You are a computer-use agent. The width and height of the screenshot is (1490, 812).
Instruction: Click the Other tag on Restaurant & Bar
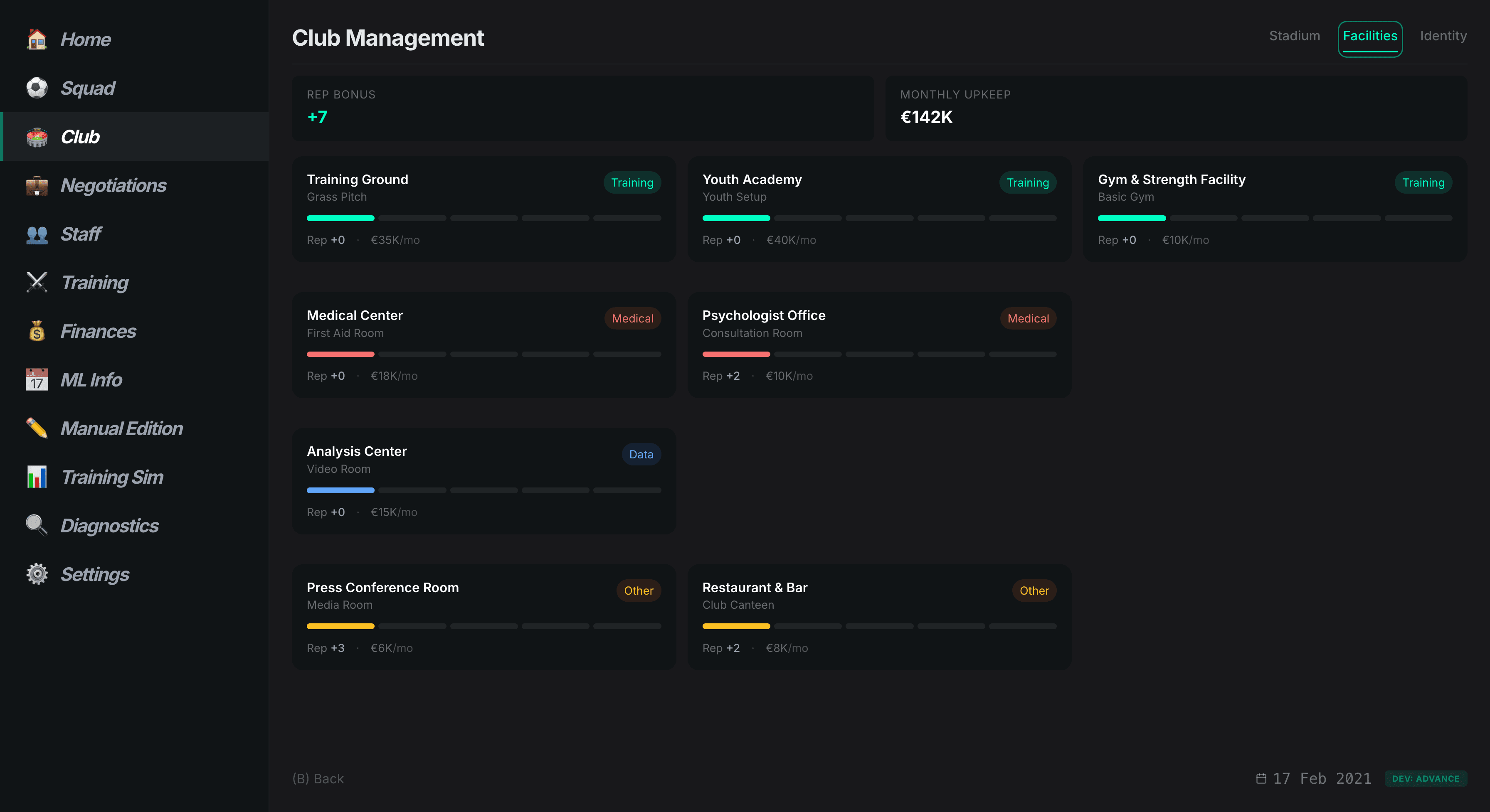click(1034, 591)
